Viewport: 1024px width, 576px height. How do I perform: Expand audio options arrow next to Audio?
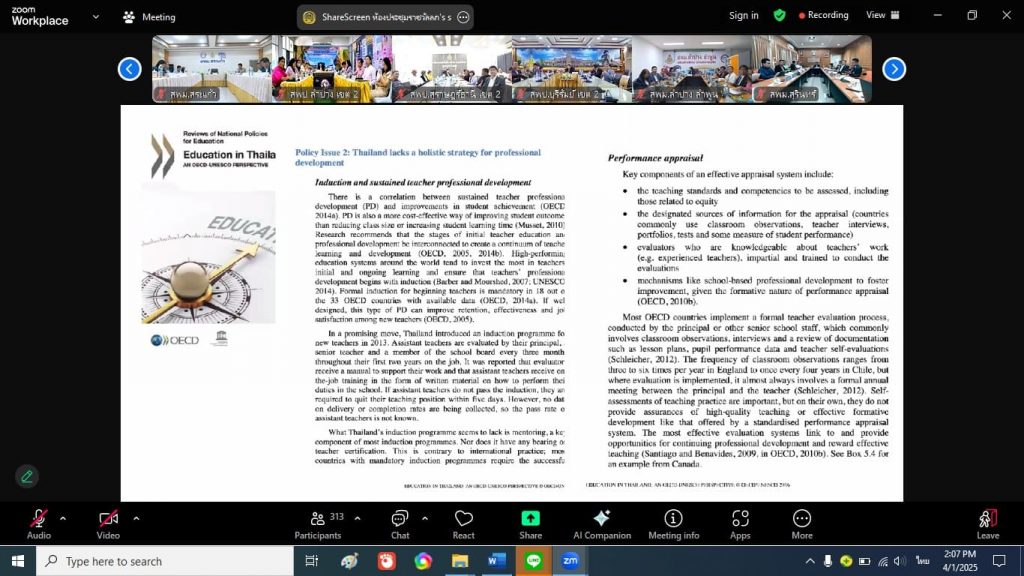point(63,519)
